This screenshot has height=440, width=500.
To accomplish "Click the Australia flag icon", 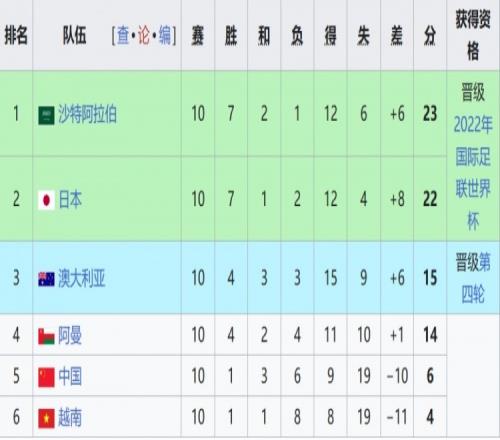I will click(46, 279).
